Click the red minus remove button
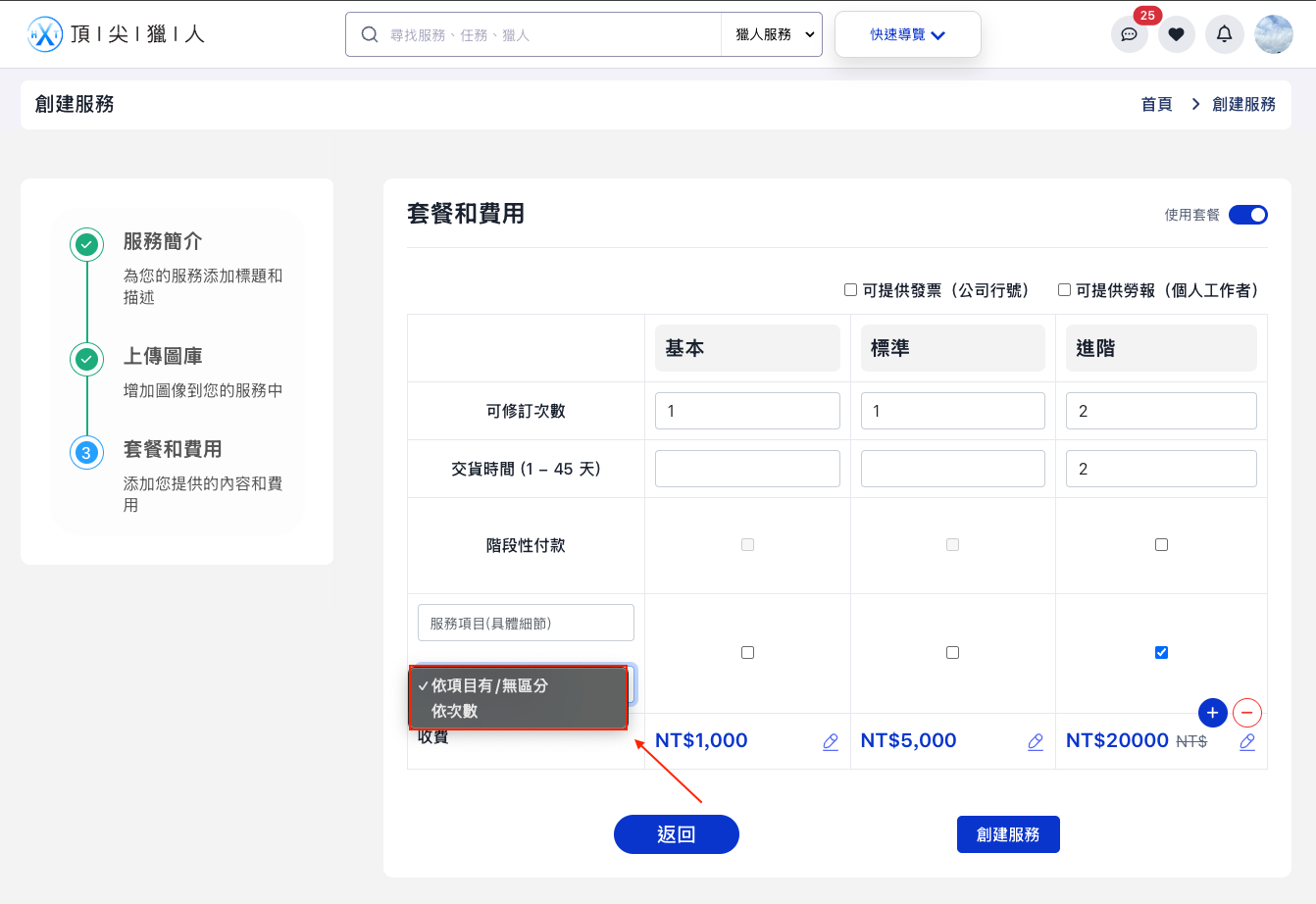 (1246, 713)
